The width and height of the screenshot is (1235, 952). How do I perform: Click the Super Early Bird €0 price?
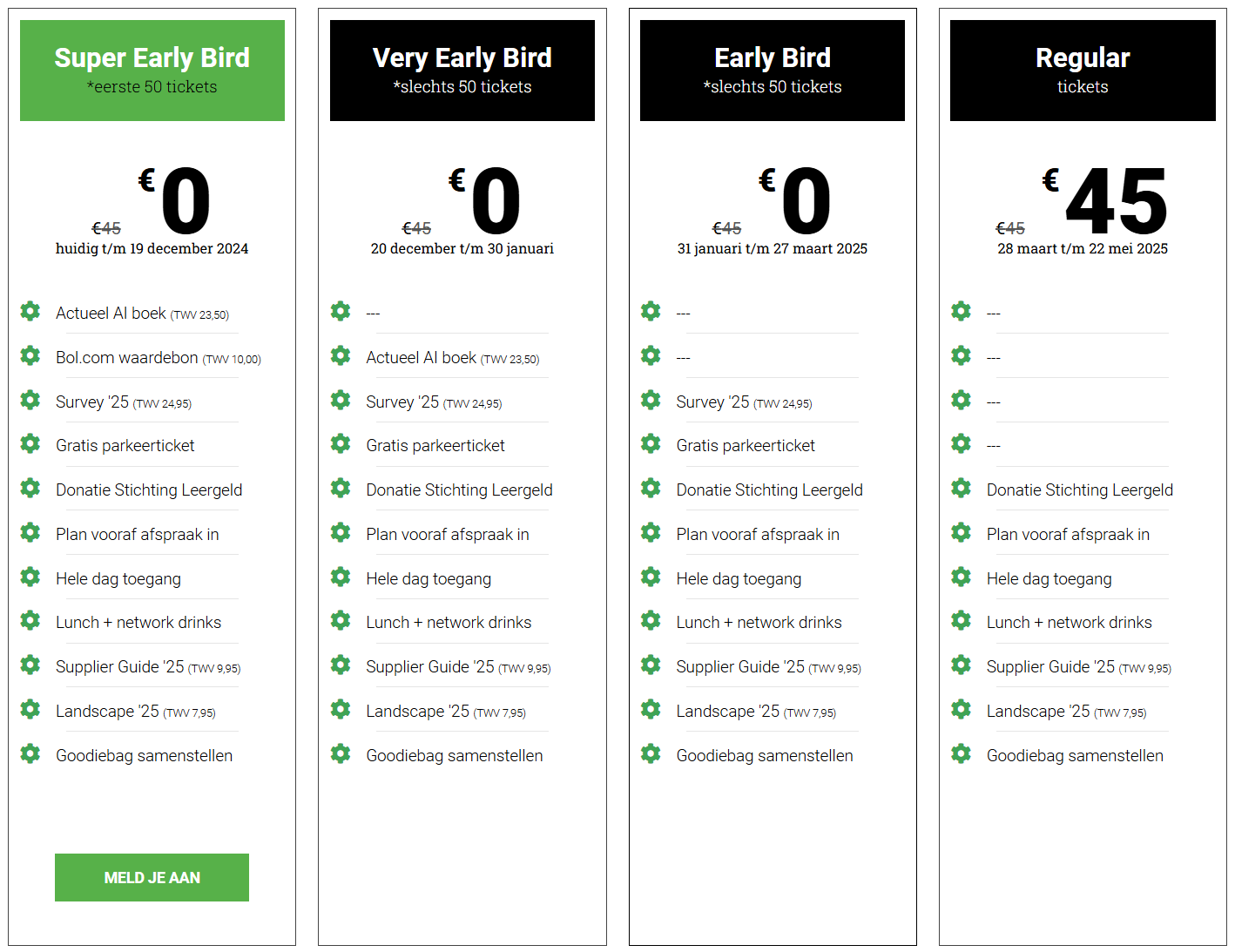pos(175,202)
